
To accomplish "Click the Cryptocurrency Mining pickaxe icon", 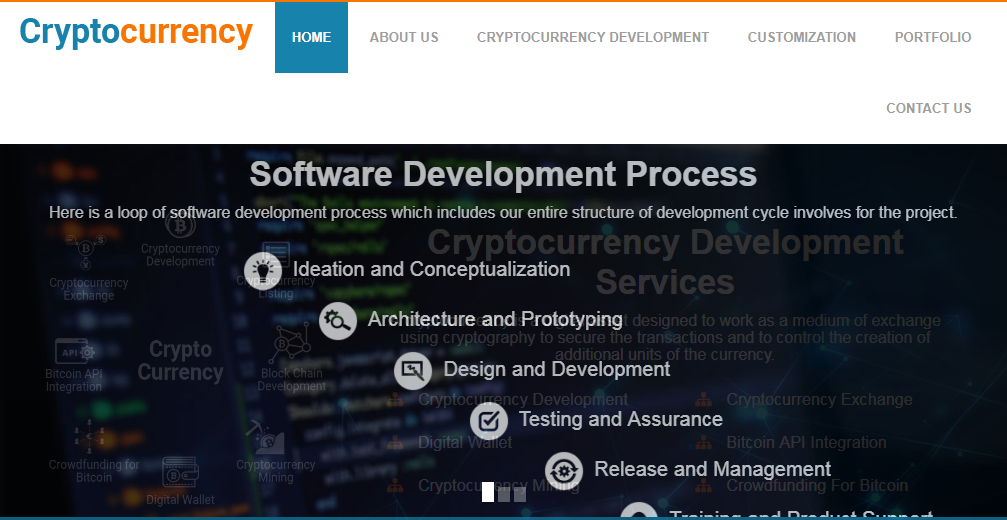I will coord(265,438).
